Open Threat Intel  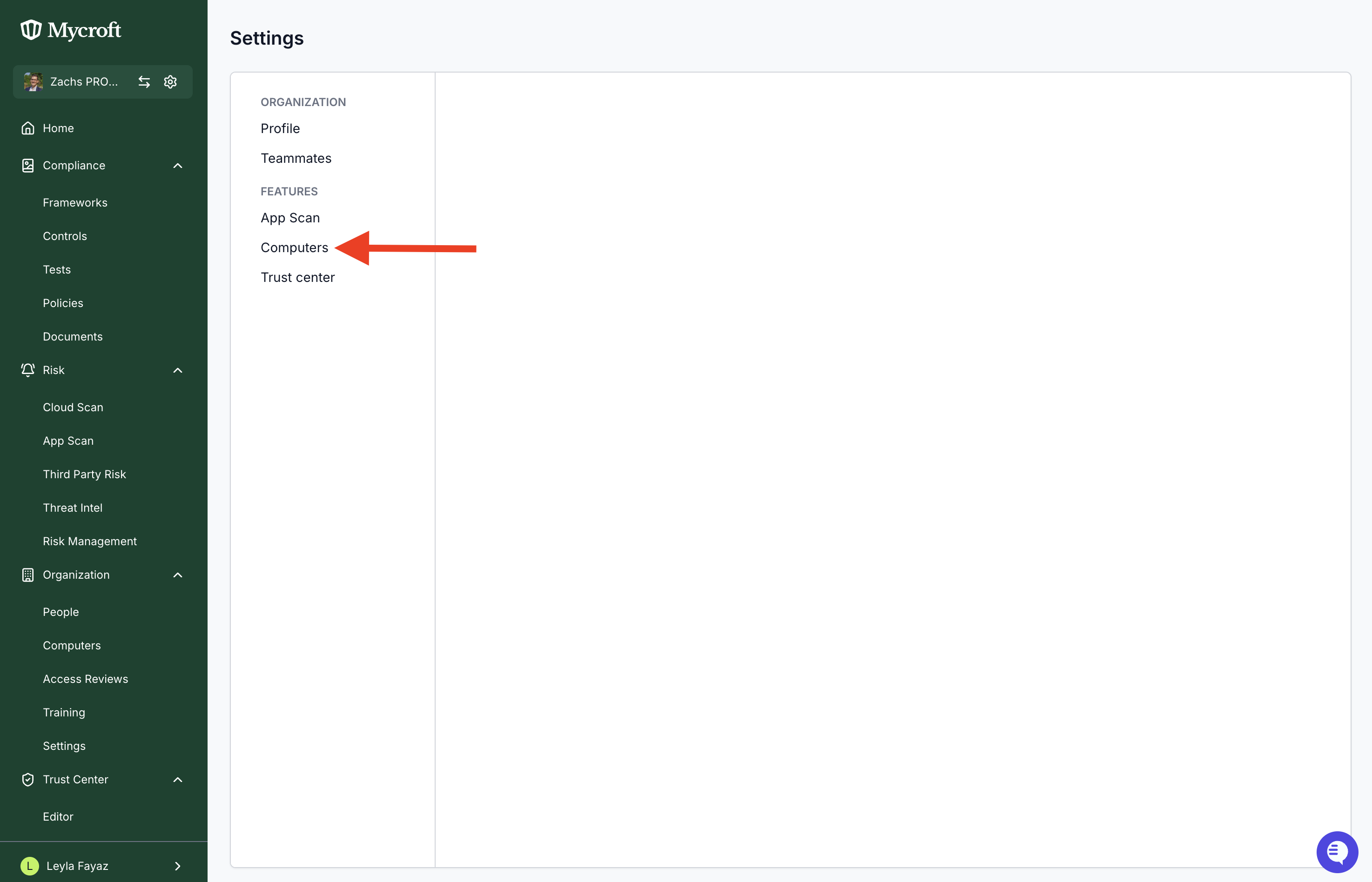tap(73, 508)
